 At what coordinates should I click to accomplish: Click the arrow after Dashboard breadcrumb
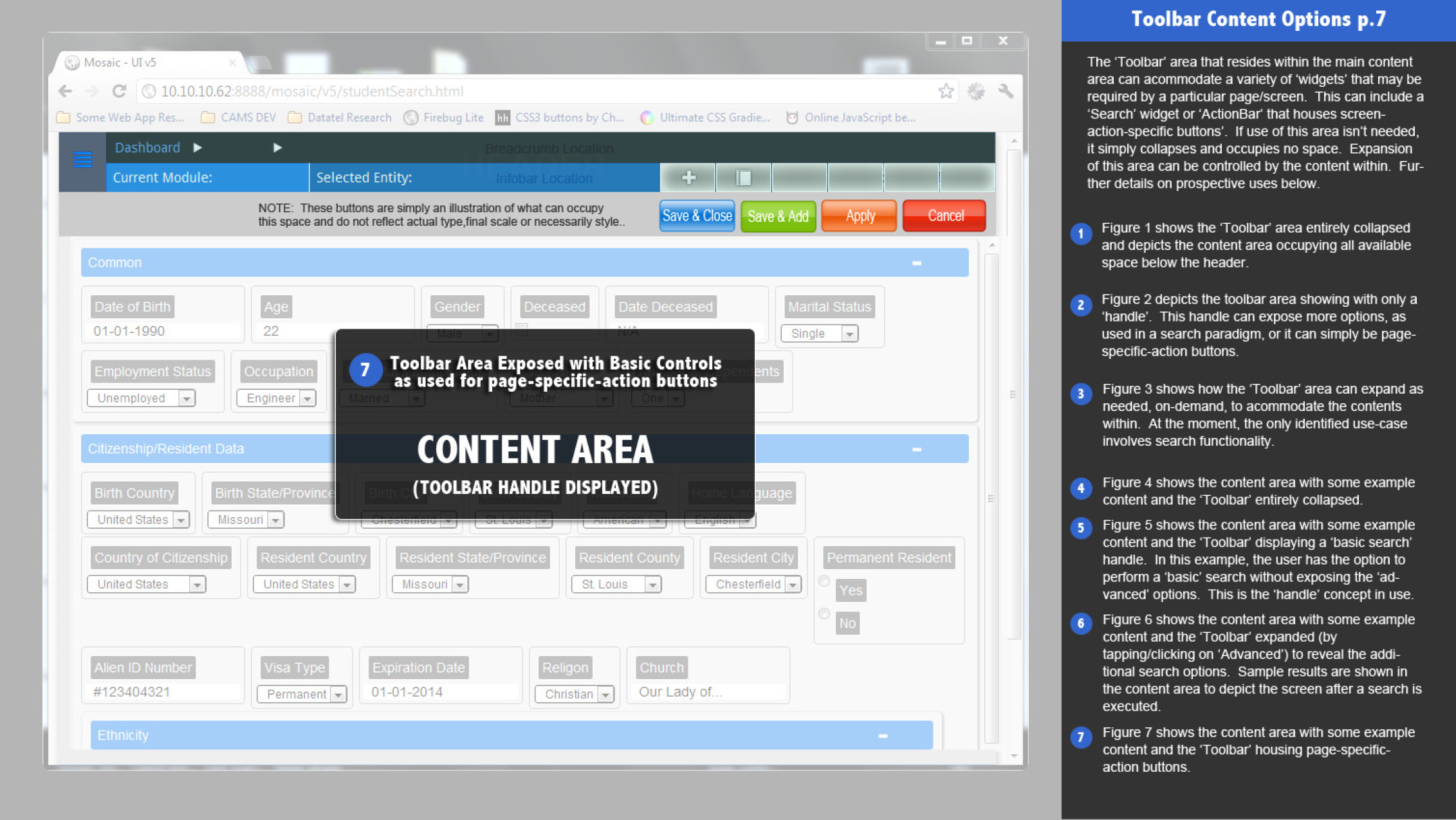198,148
